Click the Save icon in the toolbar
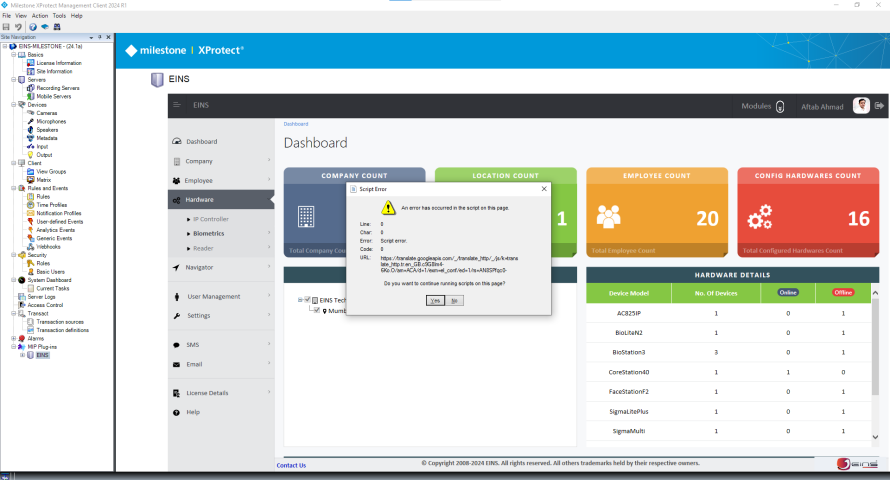The height and width of the screenshot is (480, 890). [5, 27]
